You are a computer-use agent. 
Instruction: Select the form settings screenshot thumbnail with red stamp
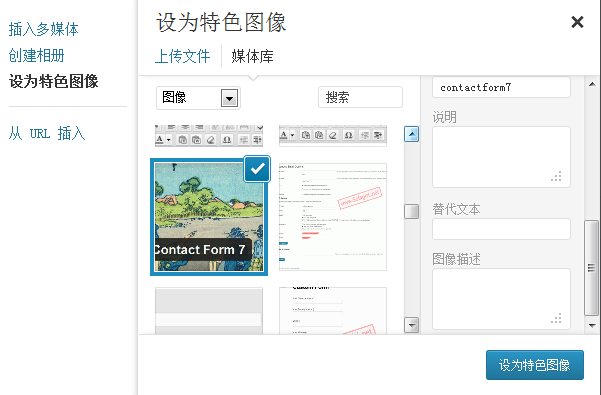coord(333,217)
